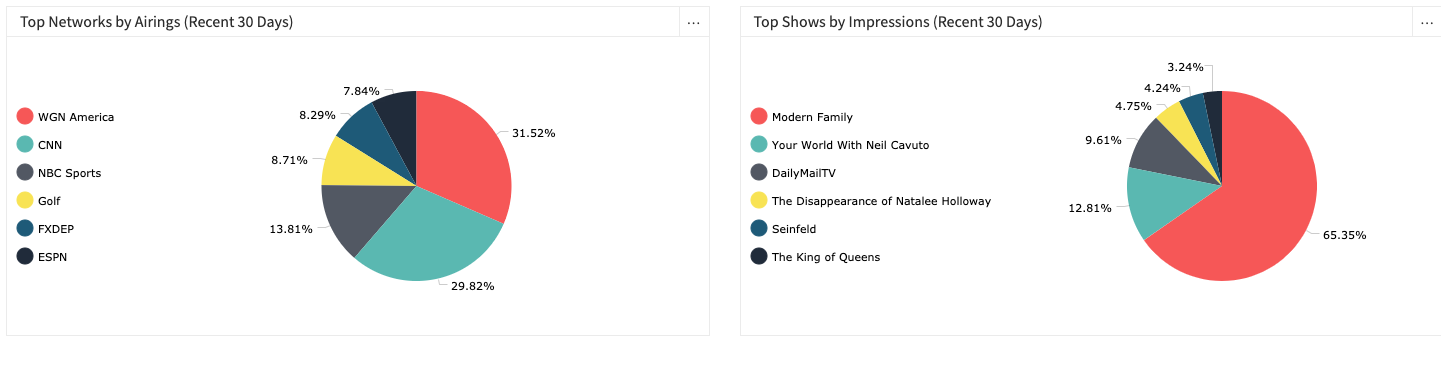This screenshot has width=1441, height=371.
Task: Open options menu for Top Networks panel
Action: (x=693, y=22)
